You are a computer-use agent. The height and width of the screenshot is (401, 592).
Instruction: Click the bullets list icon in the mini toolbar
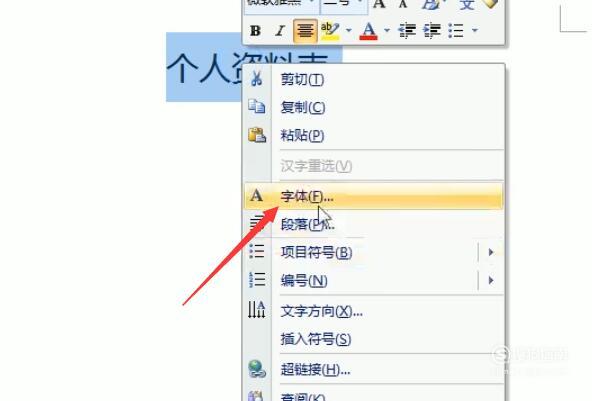coord(456,31)
